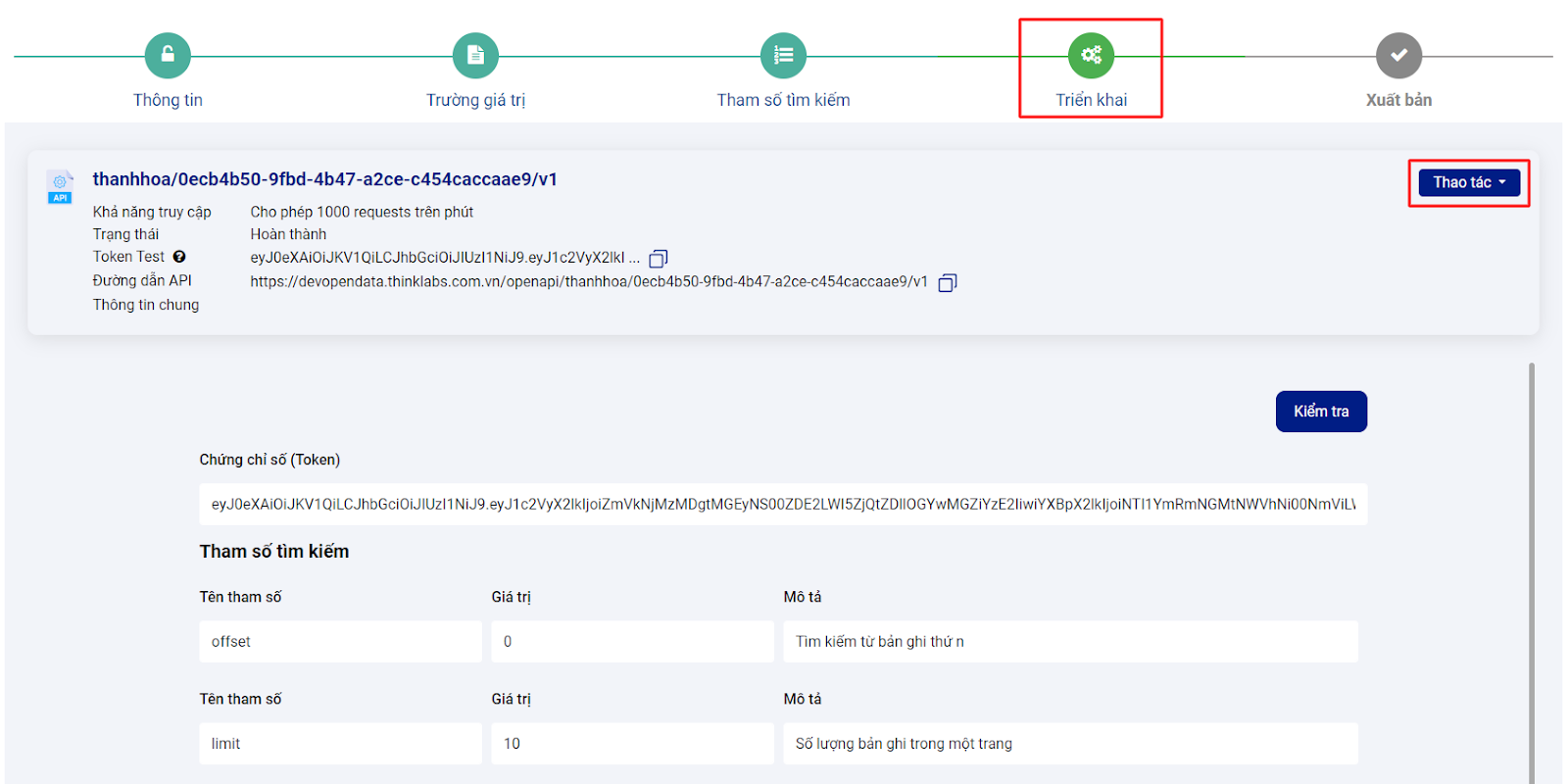Focus the limit value field containing 10
The height and width of the screenshot is (784, 1568).
pos(632,744)
